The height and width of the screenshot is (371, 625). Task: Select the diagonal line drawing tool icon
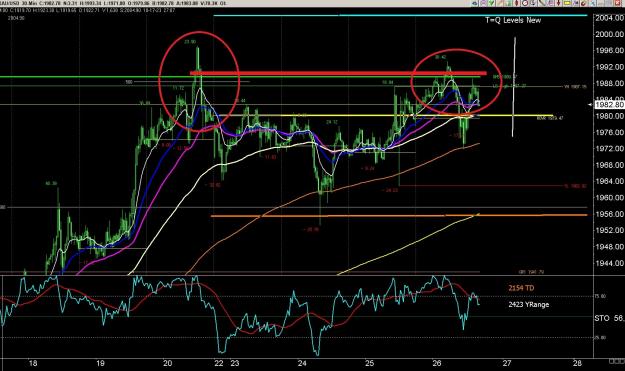[x=542, y=3]
